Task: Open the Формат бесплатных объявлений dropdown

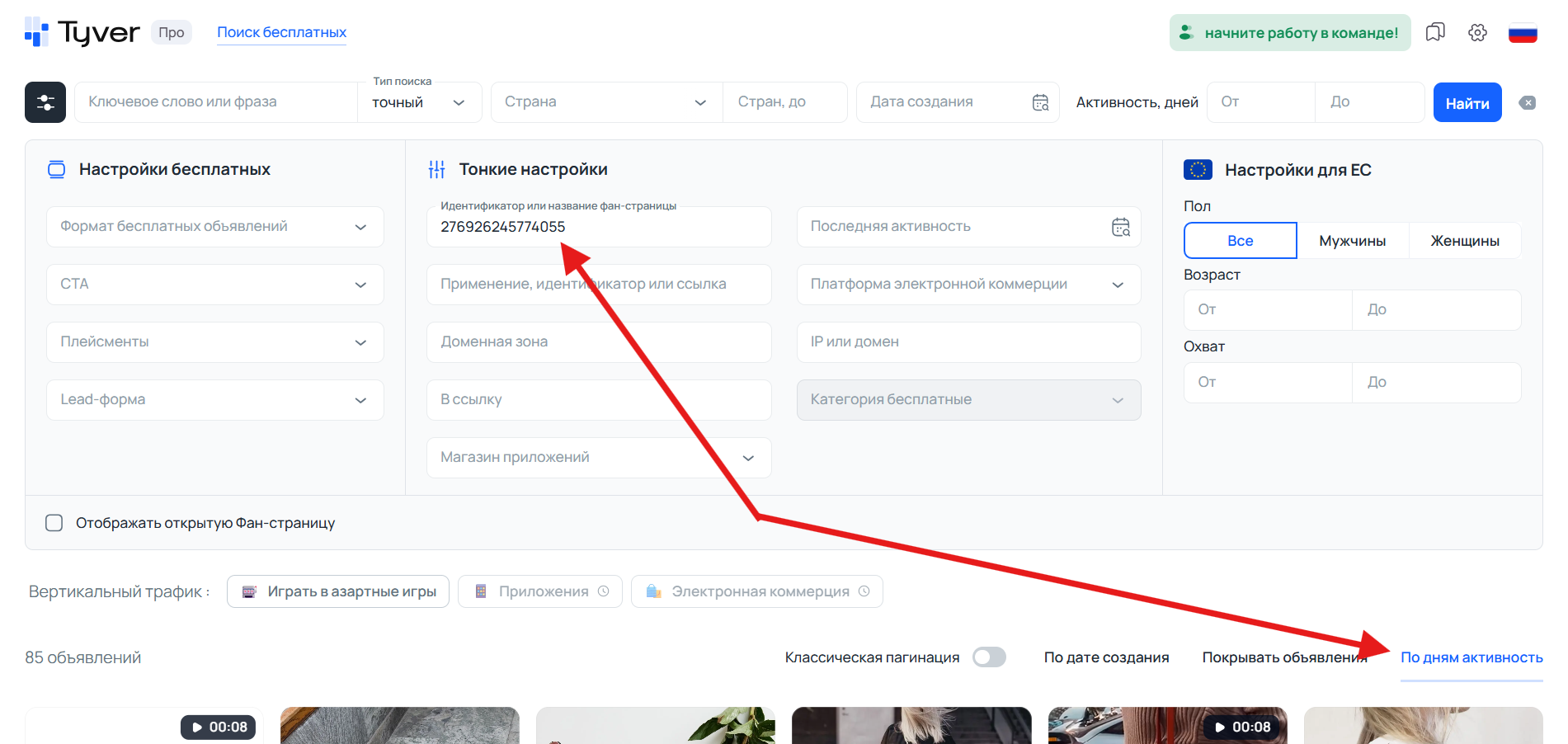Action: (214, 226)
